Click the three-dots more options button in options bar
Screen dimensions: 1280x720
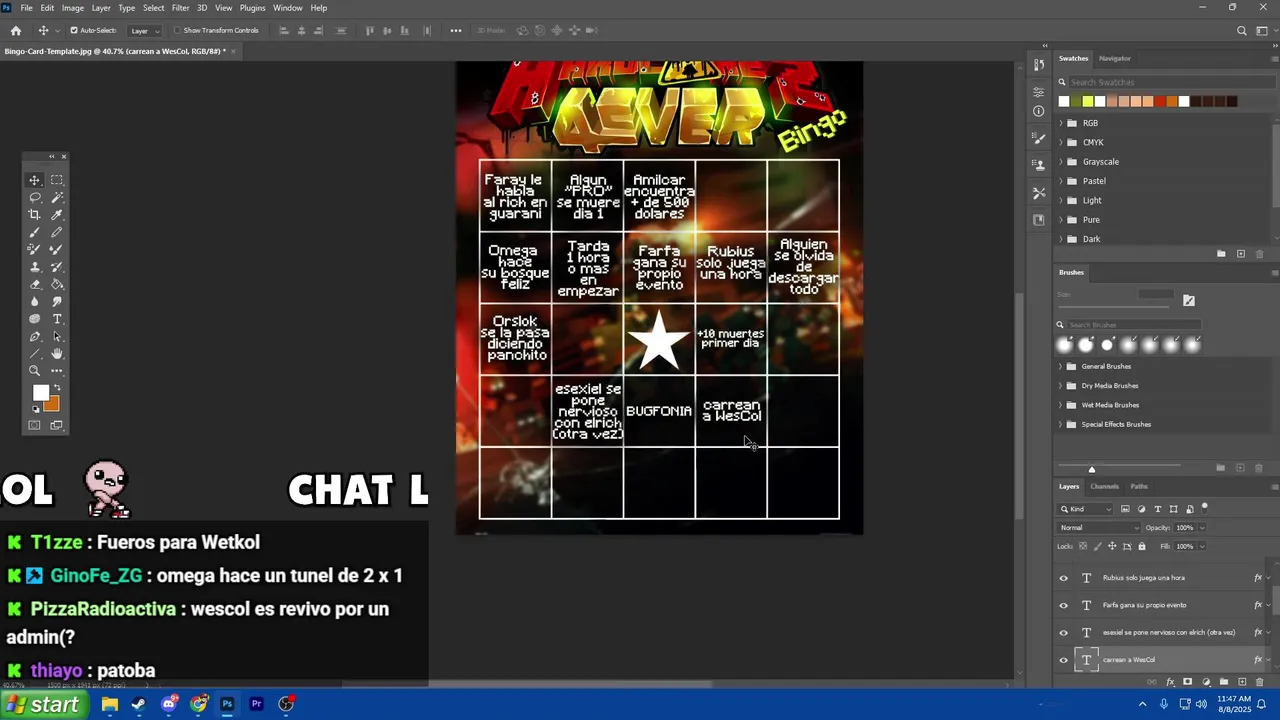coord(456,31)
